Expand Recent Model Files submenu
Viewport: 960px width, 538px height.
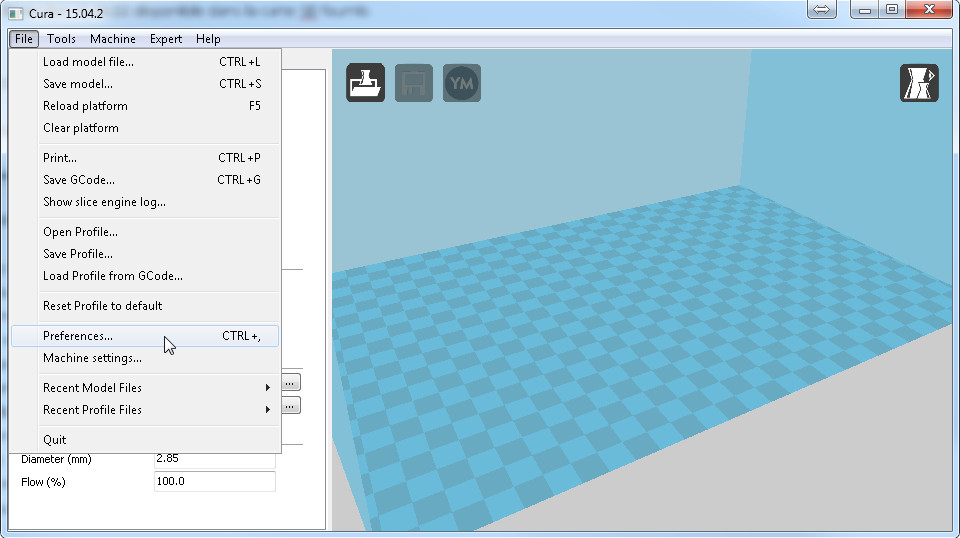coord(145,388)
